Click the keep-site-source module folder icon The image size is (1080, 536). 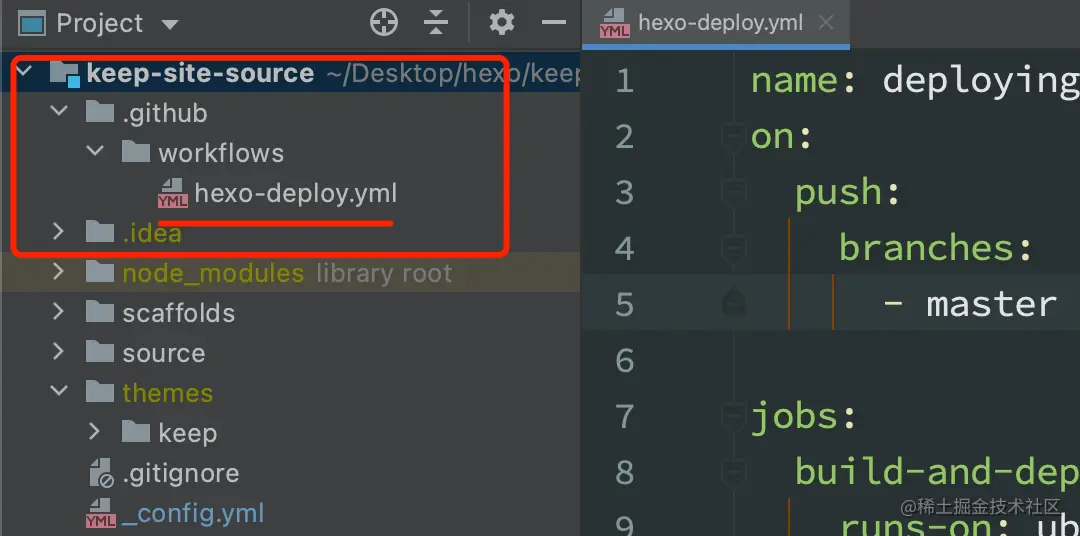point(67,73)
